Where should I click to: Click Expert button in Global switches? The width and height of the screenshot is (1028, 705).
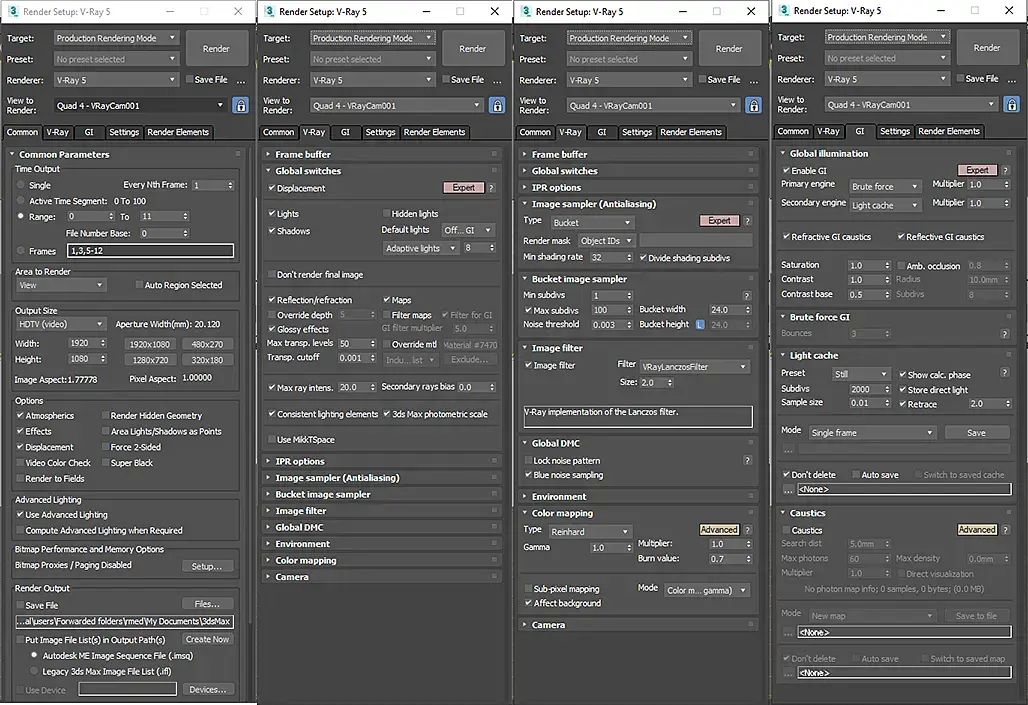(464, 188)
